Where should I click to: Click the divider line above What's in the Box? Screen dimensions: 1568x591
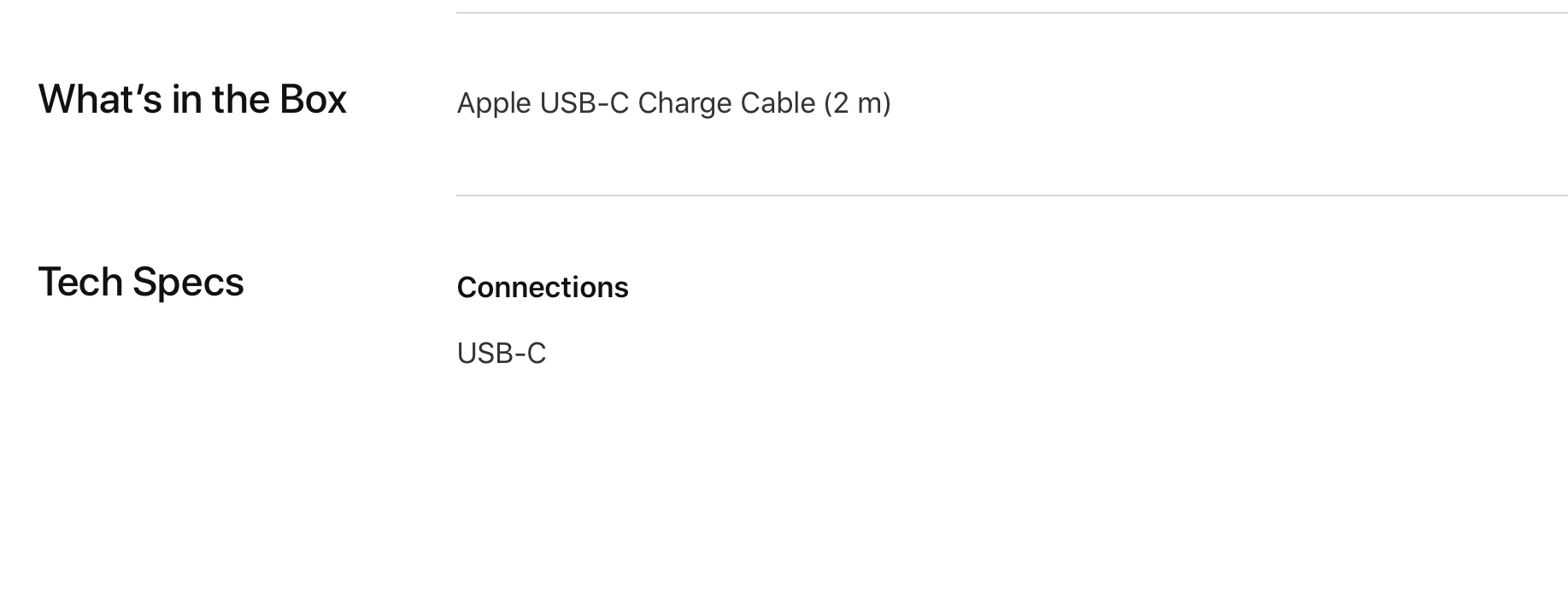pos(1012,13)
